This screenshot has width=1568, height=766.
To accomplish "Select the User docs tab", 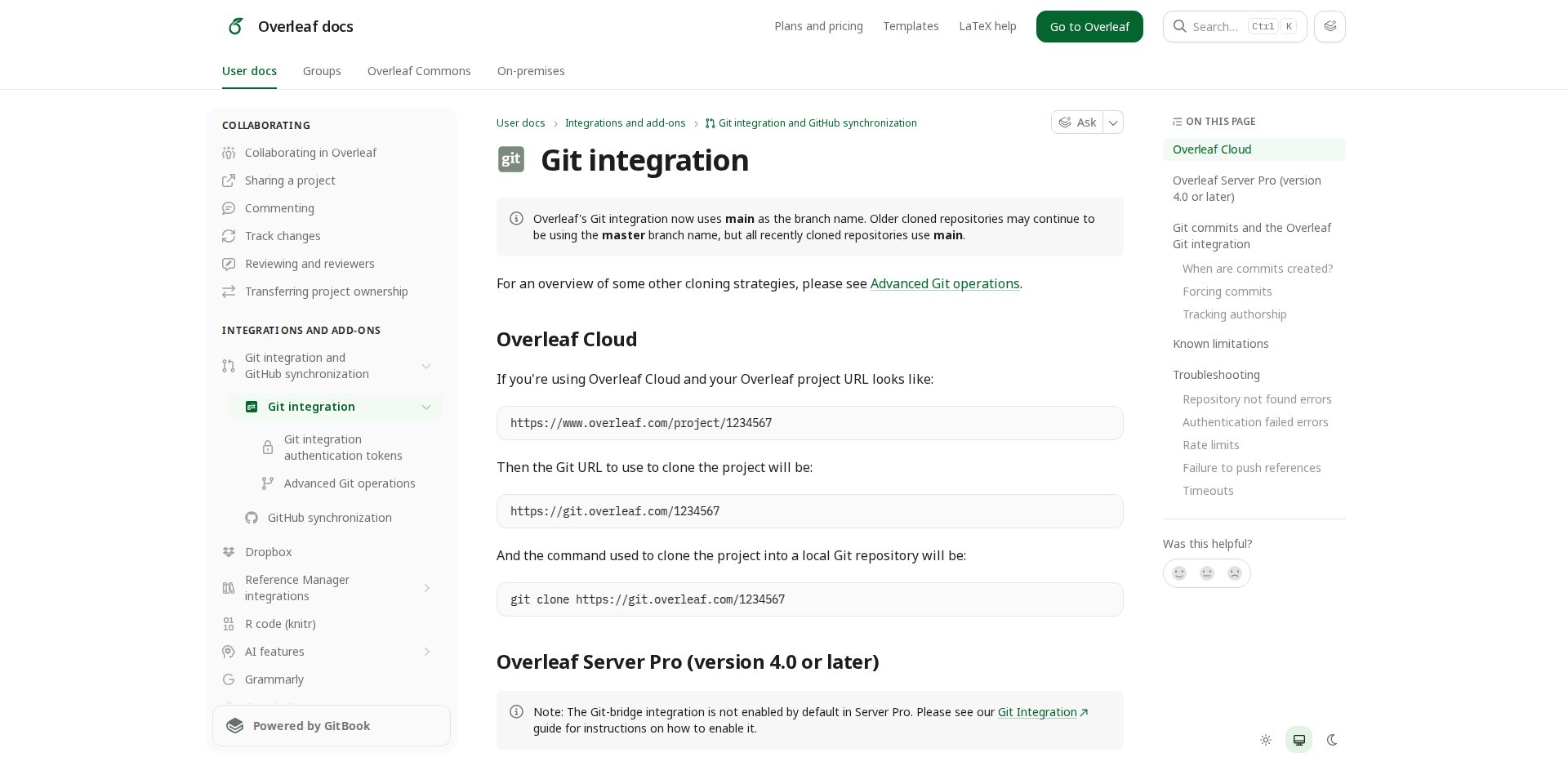I will (249, 71).
